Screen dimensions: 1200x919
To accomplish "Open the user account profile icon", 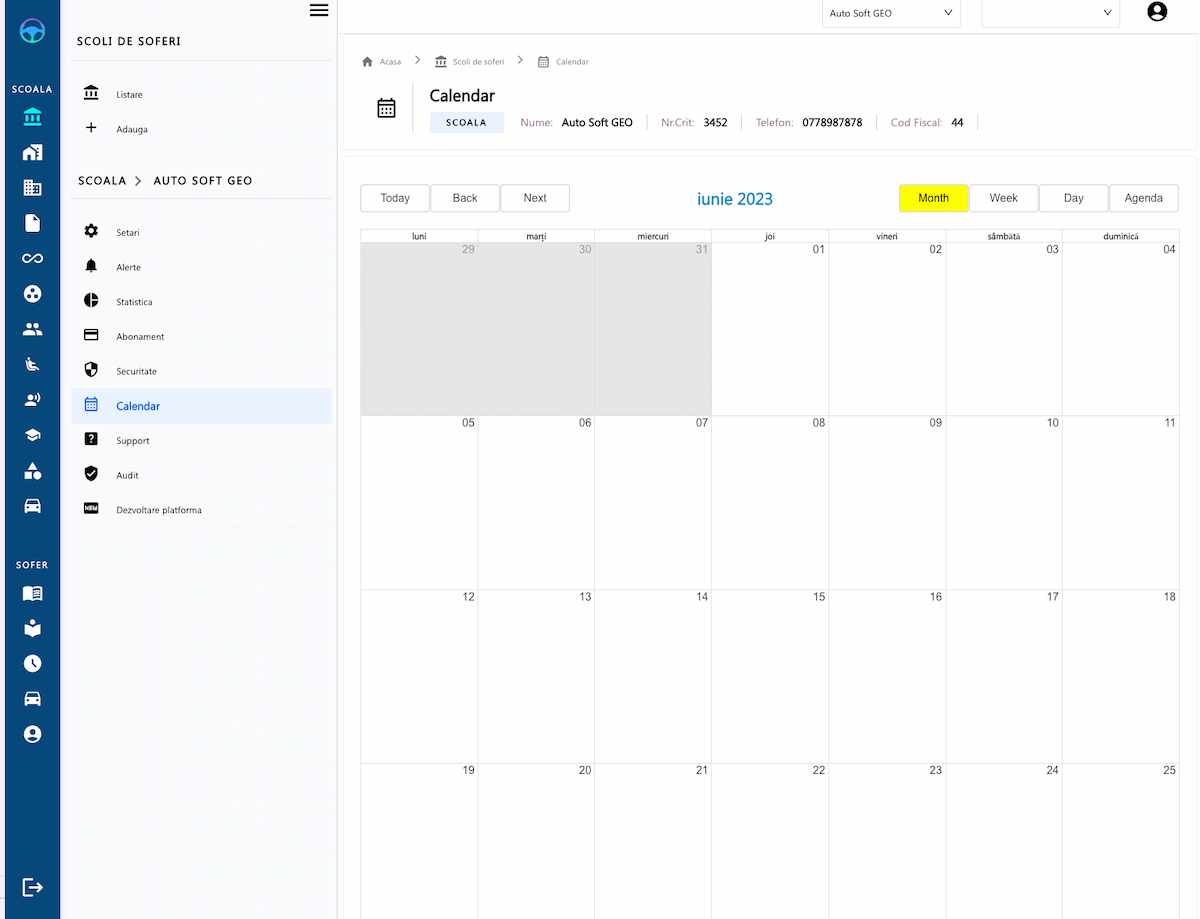I will coord(1157,12).
